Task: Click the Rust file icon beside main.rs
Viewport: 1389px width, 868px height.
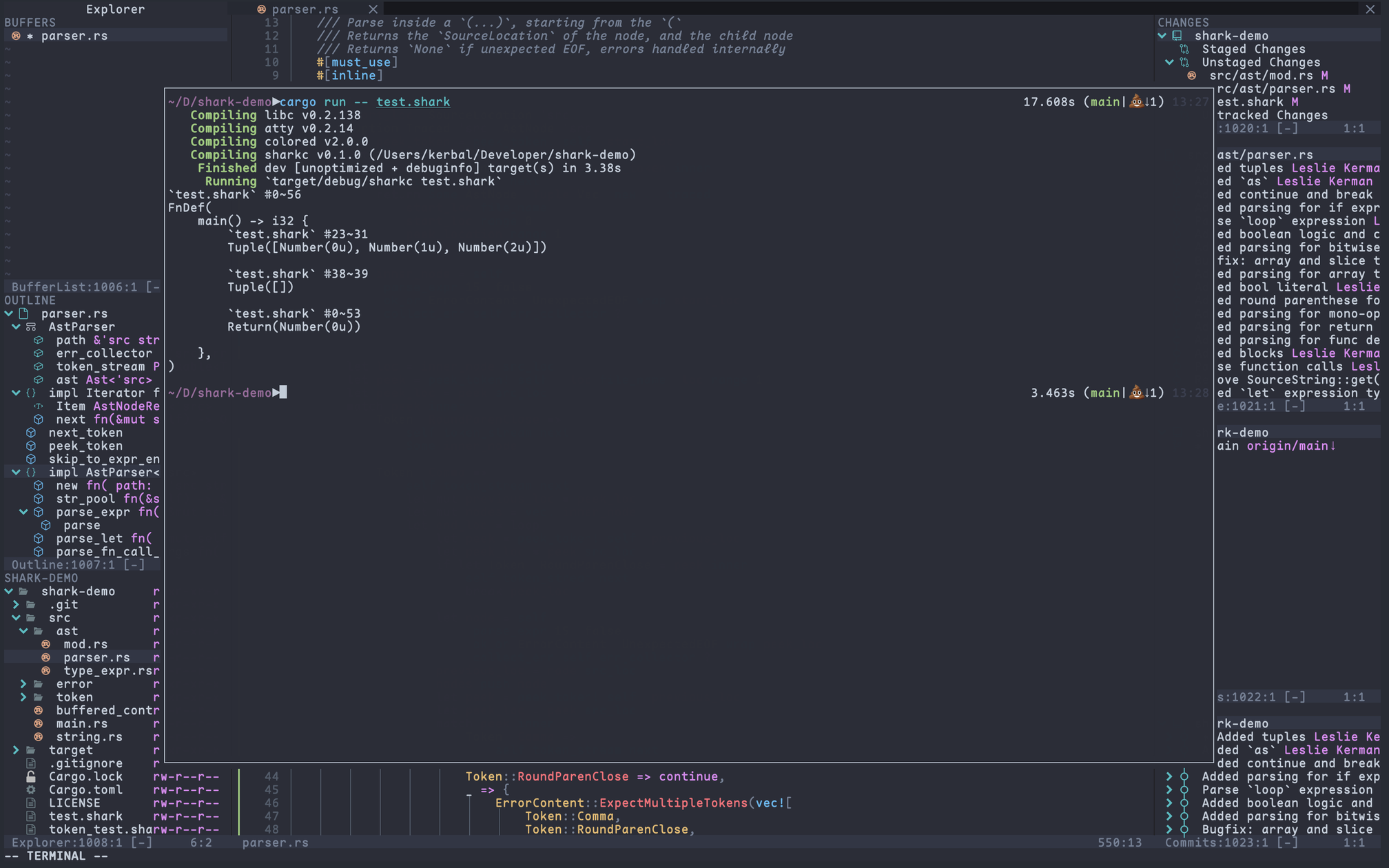Action: (39, 724)
